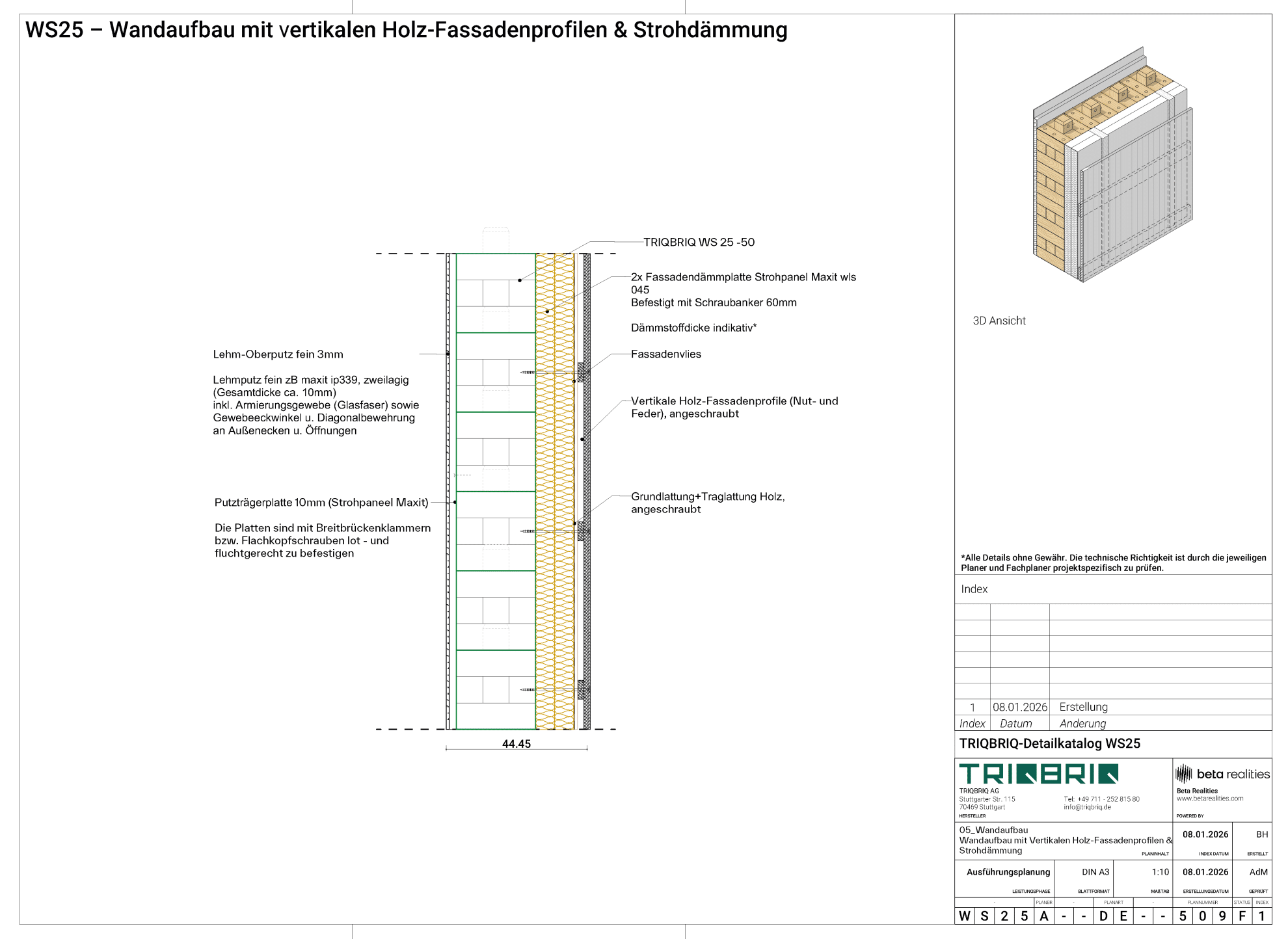Image resolution: width=1288 pixels, height=939 pixels.
Task: Select the yellow straw insulation layer in section
Action: [x=555, y=491]
